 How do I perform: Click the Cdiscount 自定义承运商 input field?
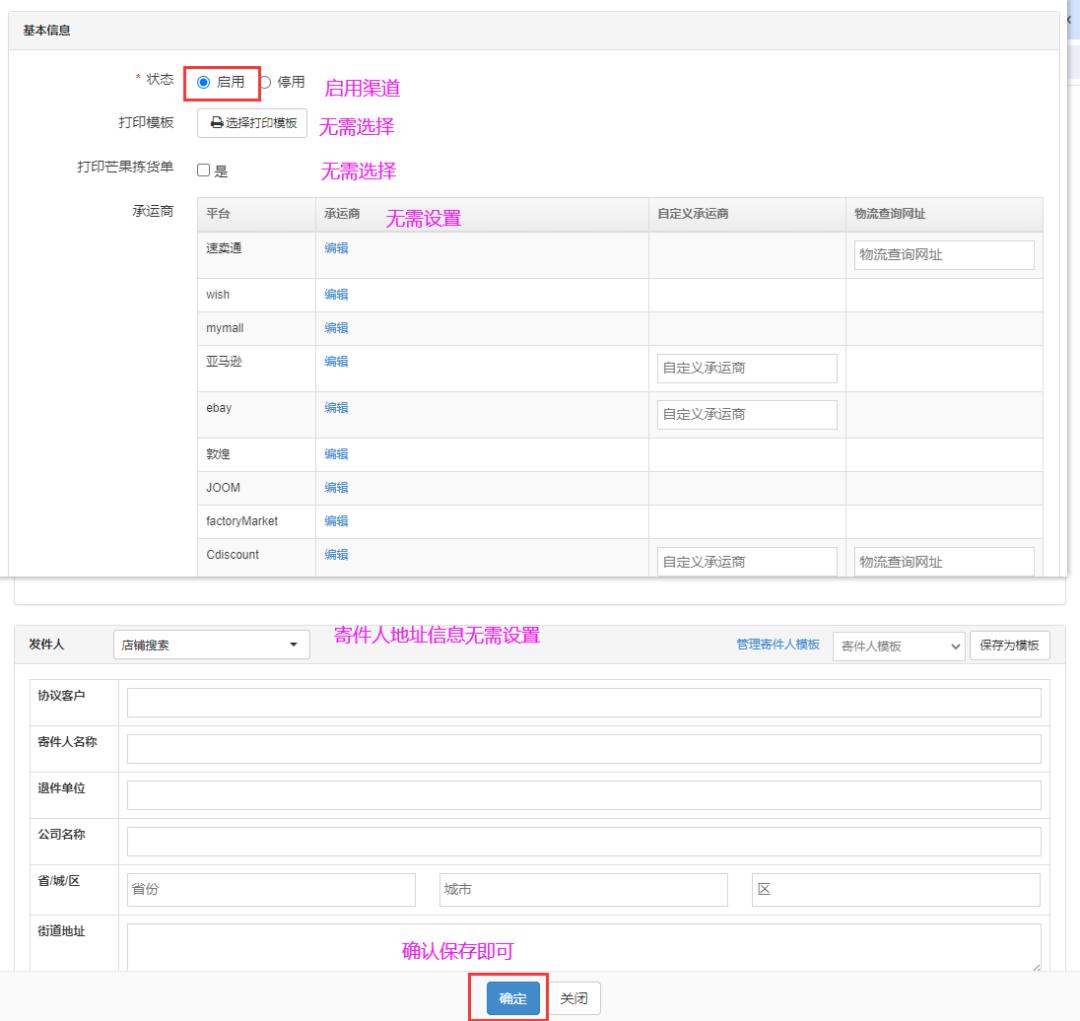[x=748, y=563]
